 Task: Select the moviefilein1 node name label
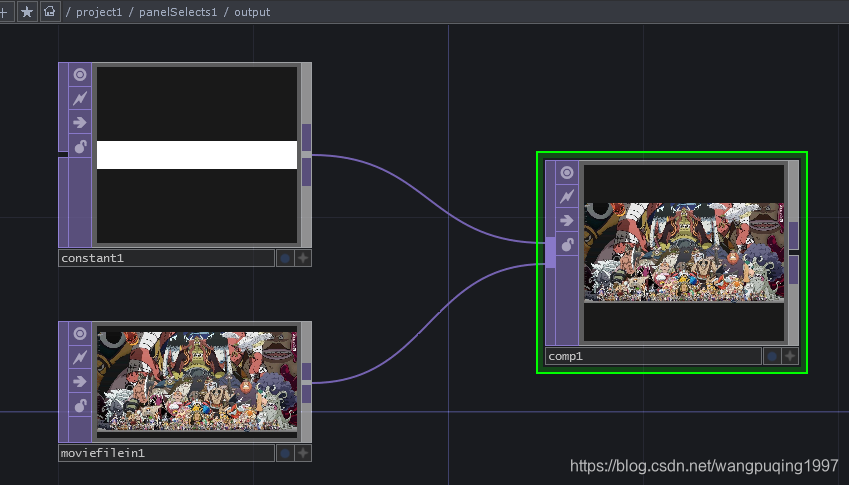(x=166, y=453)
